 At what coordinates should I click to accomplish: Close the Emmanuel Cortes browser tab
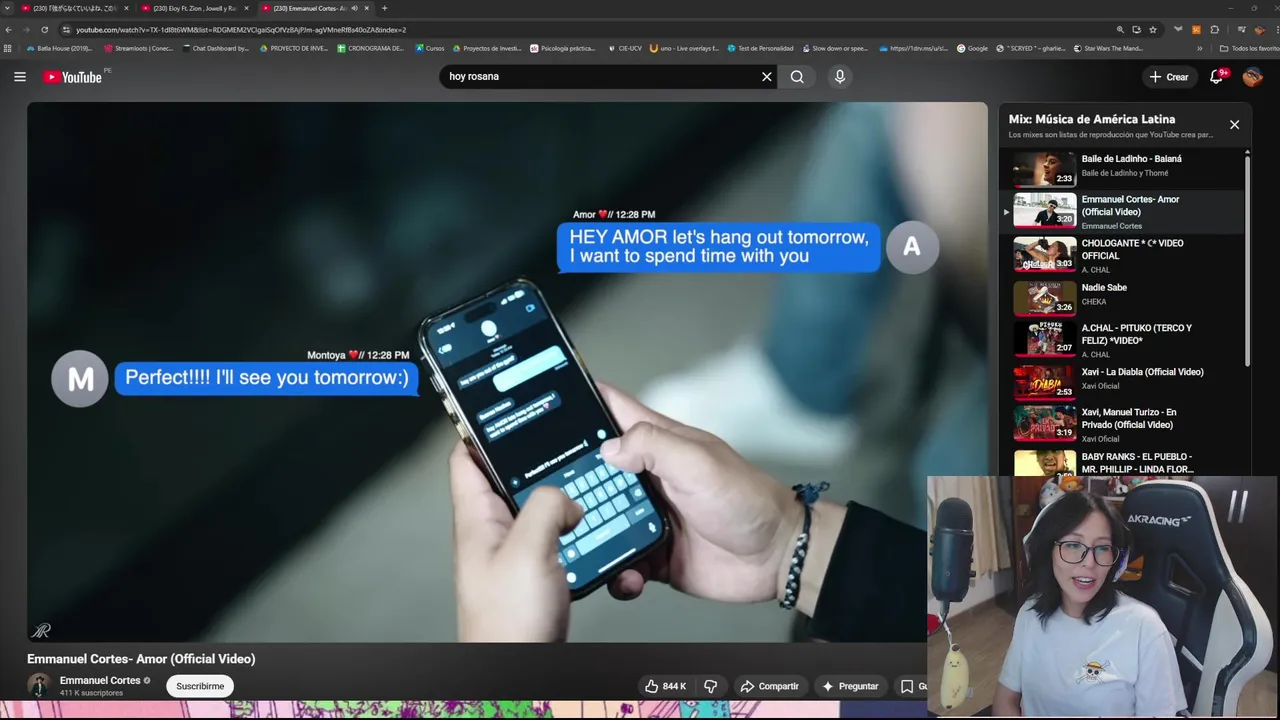(x=367, y=8)
